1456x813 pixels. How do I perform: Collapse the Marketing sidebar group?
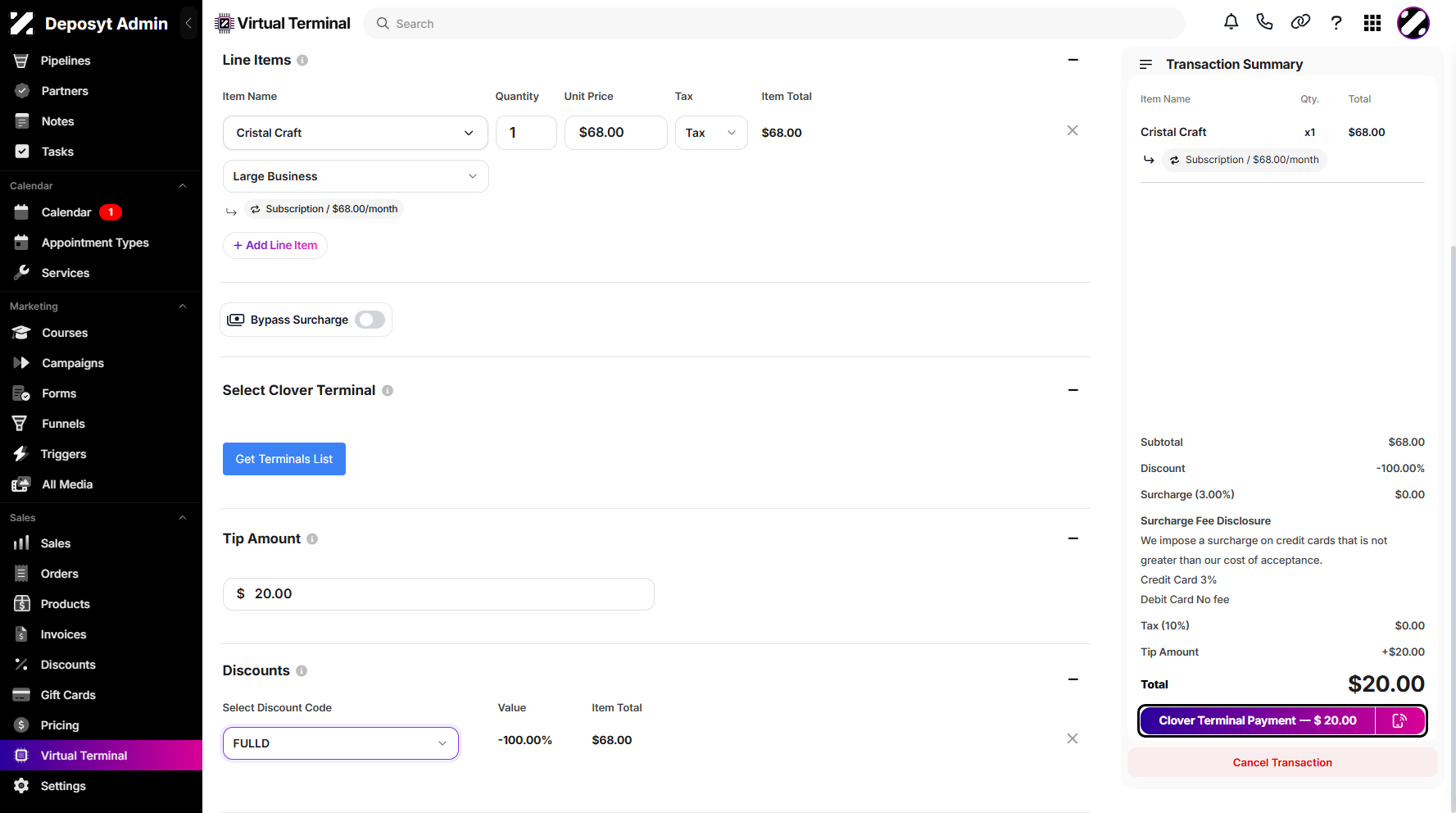pos(183,307)
